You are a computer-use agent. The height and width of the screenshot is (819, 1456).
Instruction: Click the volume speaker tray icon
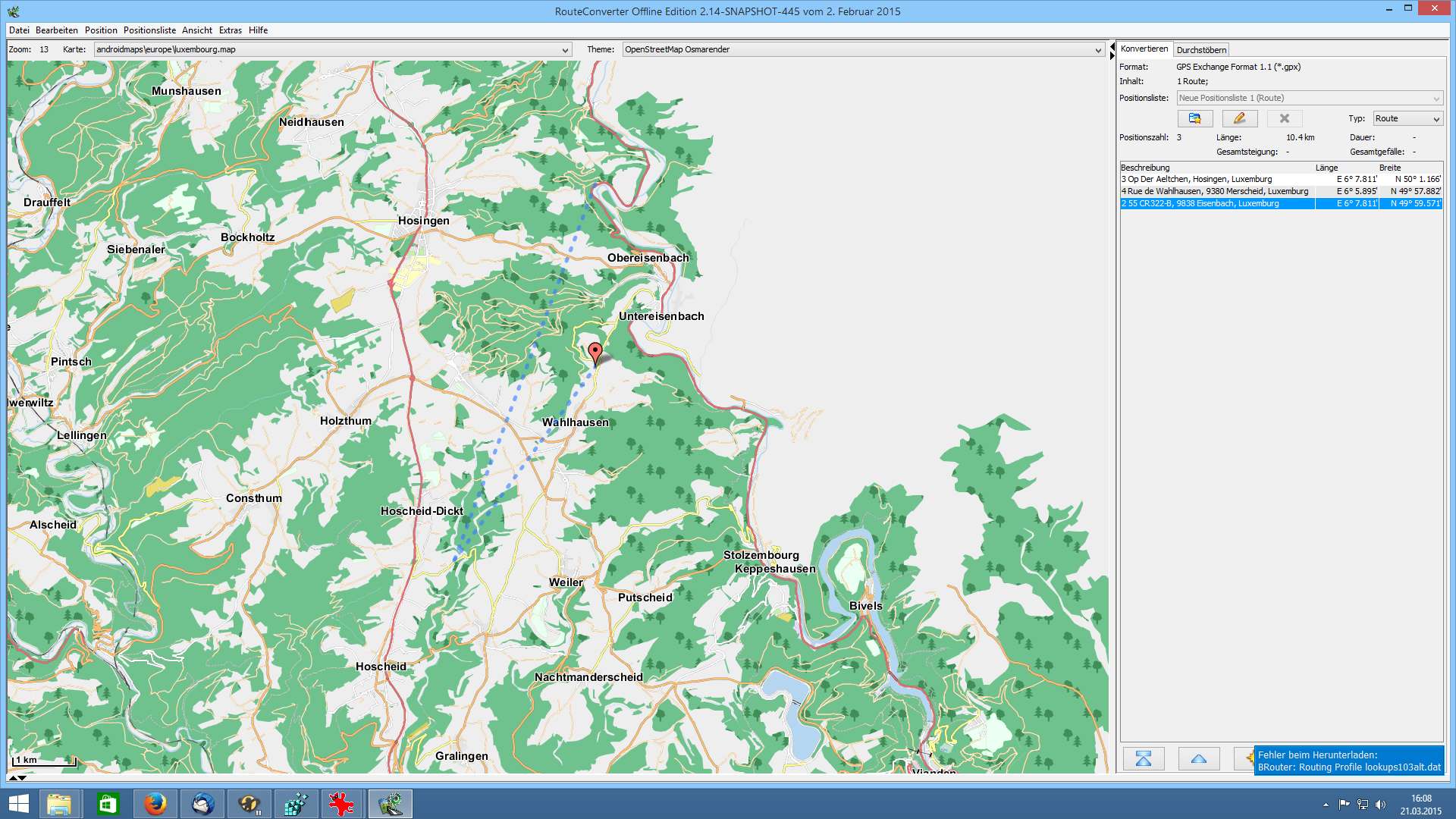click(x=1380, y=804)
